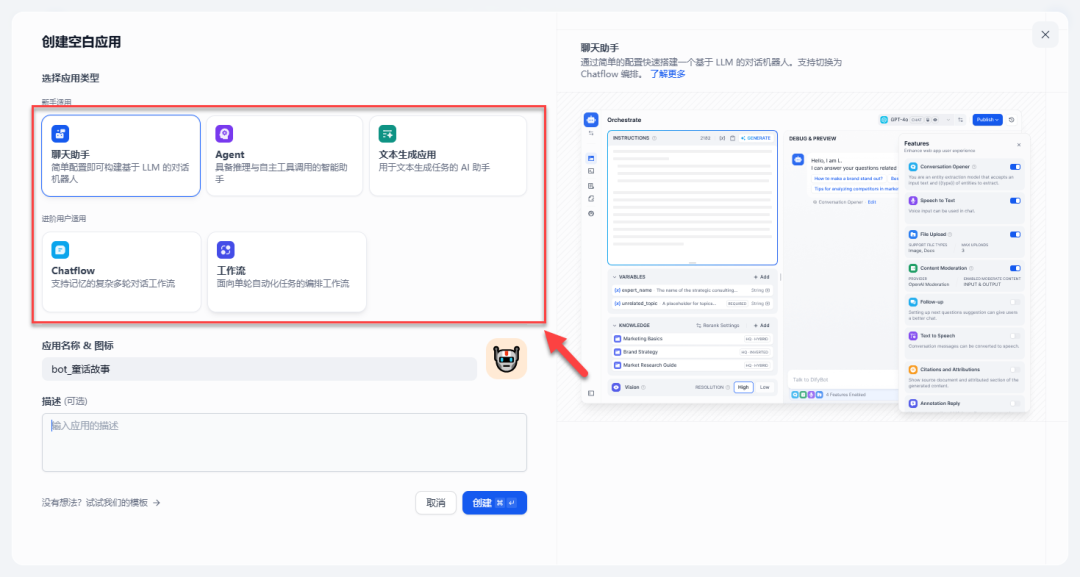Click the Citations and Attributions icon
This screenshot has height=577, width=1080.
point(913,369)
